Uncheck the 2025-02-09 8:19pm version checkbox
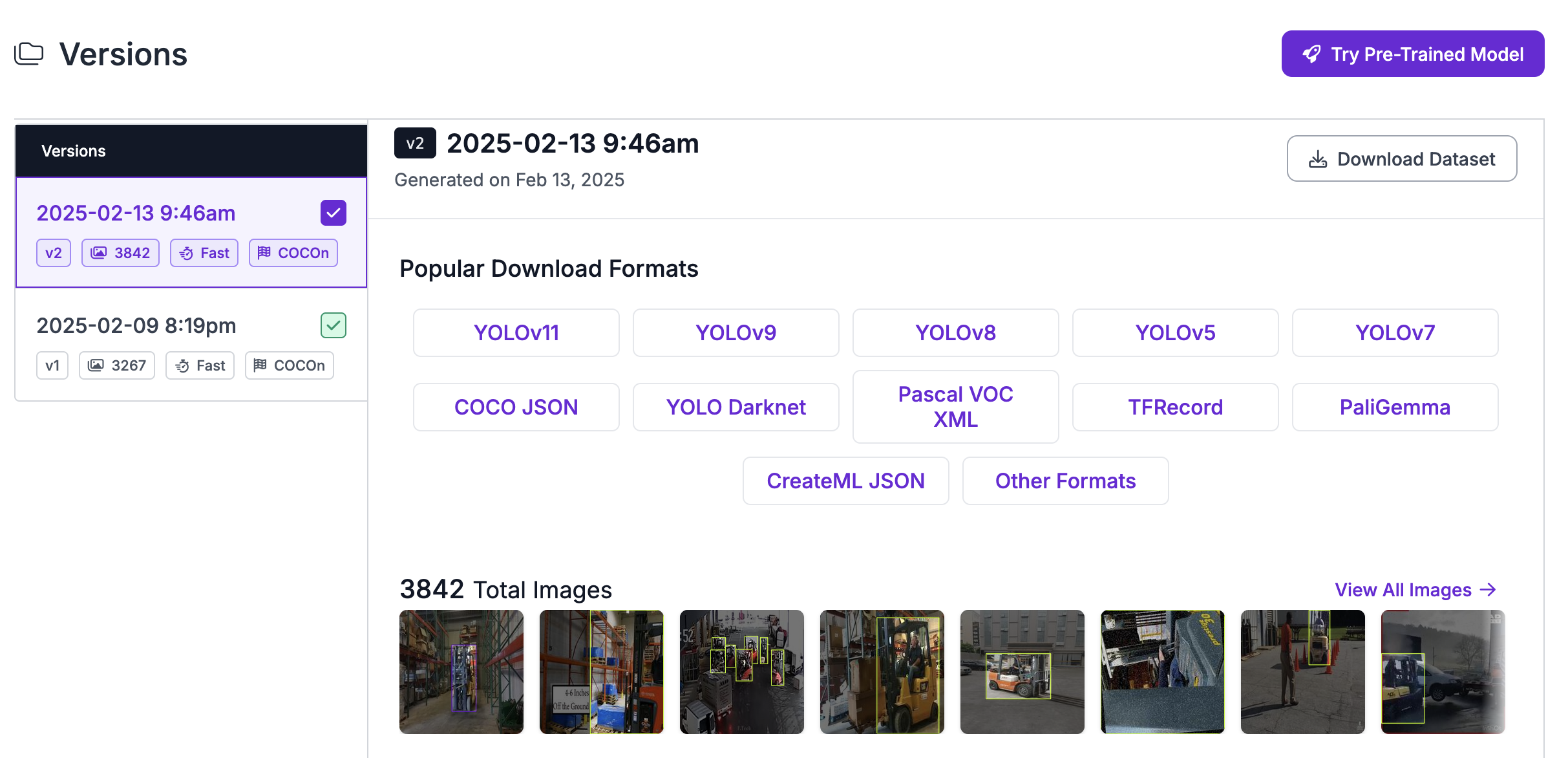The width and height of the screenshot is (1568, 758). coord(333,325)
